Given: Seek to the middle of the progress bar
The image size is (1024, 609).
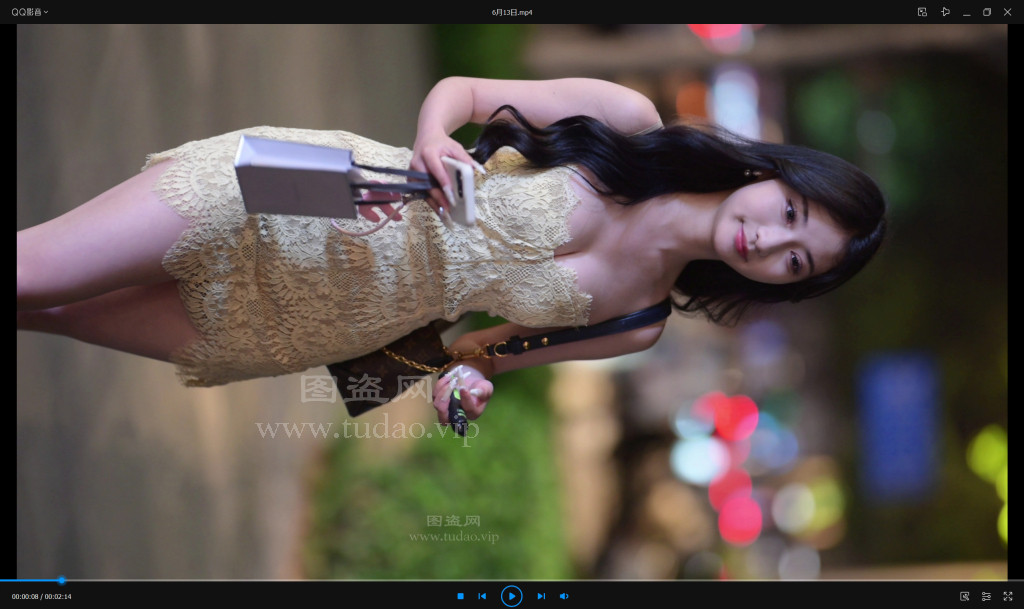Looking at the screenshot, I should [512, 580].
